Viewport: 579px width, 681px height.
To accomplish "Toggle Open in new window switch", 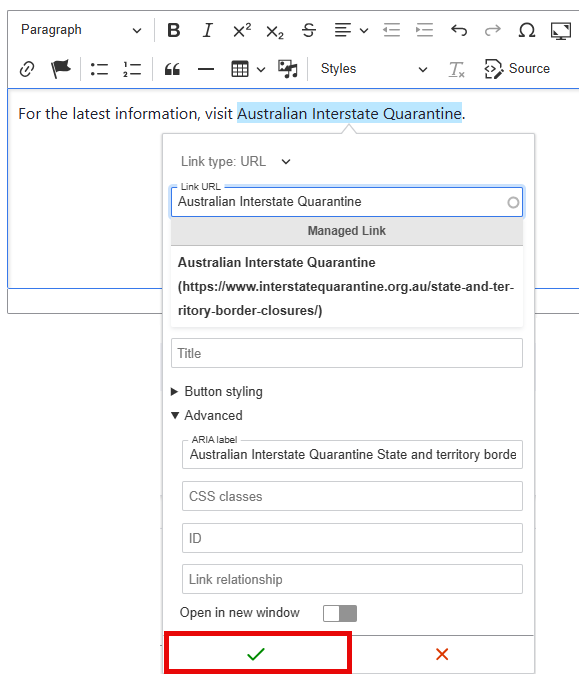I will pyautogui.click(x=340, y=613).
